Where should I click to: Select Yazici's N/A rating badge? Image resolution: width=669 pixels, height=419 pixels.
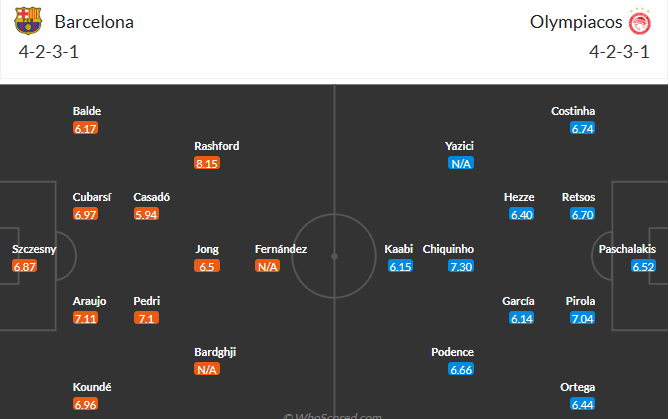click(460, 163)
